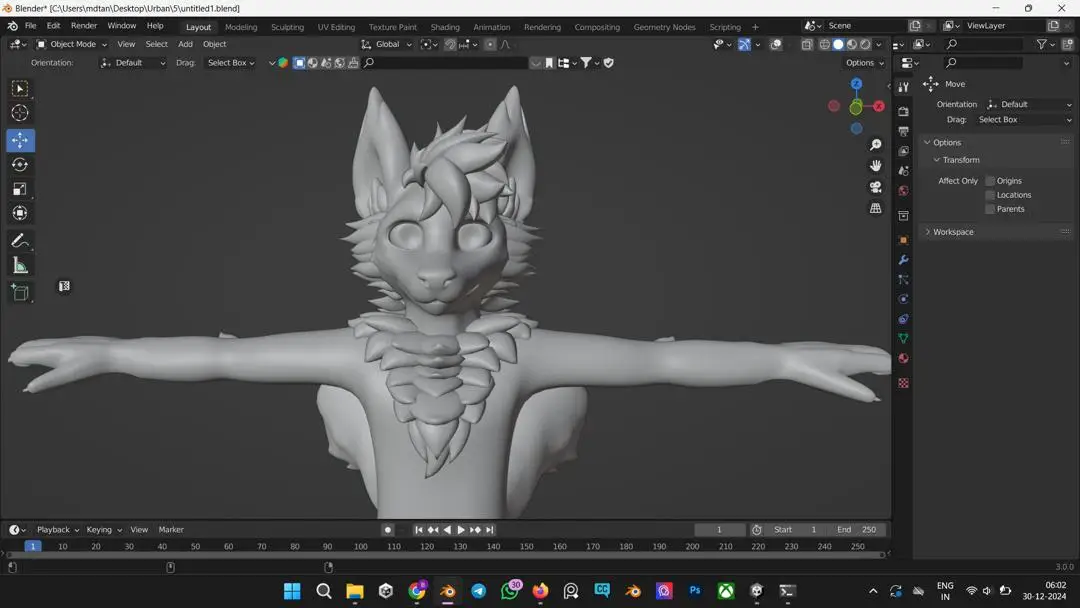Open the Object Mode dropdown

(70, 44)
